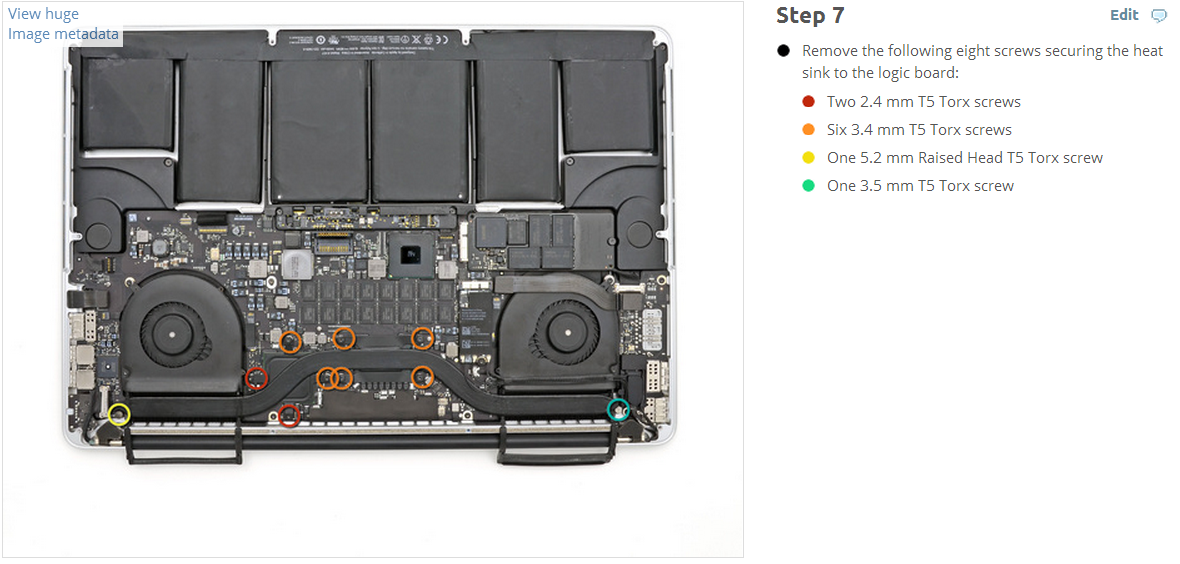Open the Image metadata link
The width and height of the screenshot is (1180, 564).
(63, 34)
